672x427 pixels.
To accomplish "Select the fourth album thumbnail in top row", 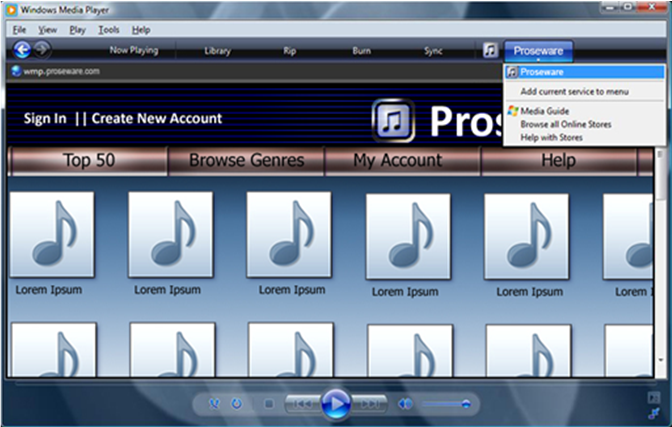I will click(x=408, y=236).
